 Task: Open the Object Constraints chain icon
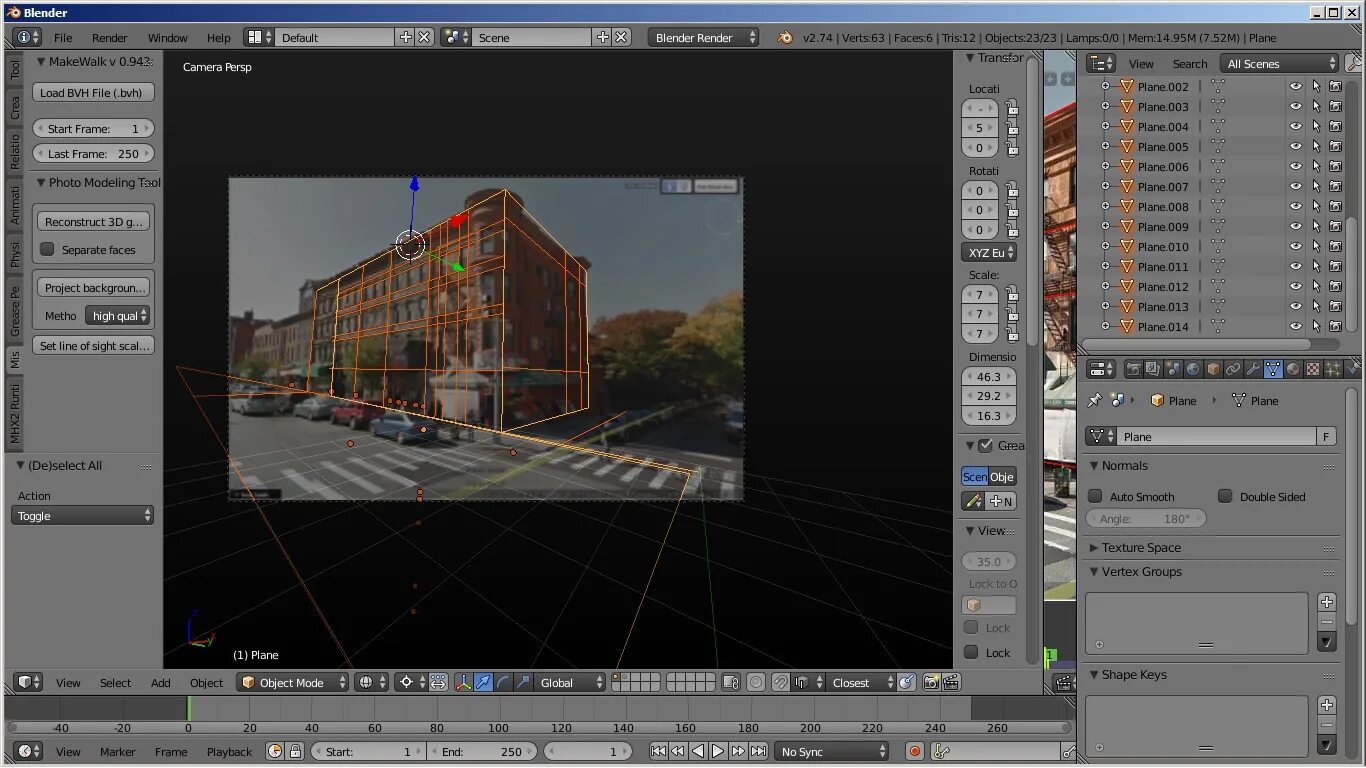[x=1233, y=369]
